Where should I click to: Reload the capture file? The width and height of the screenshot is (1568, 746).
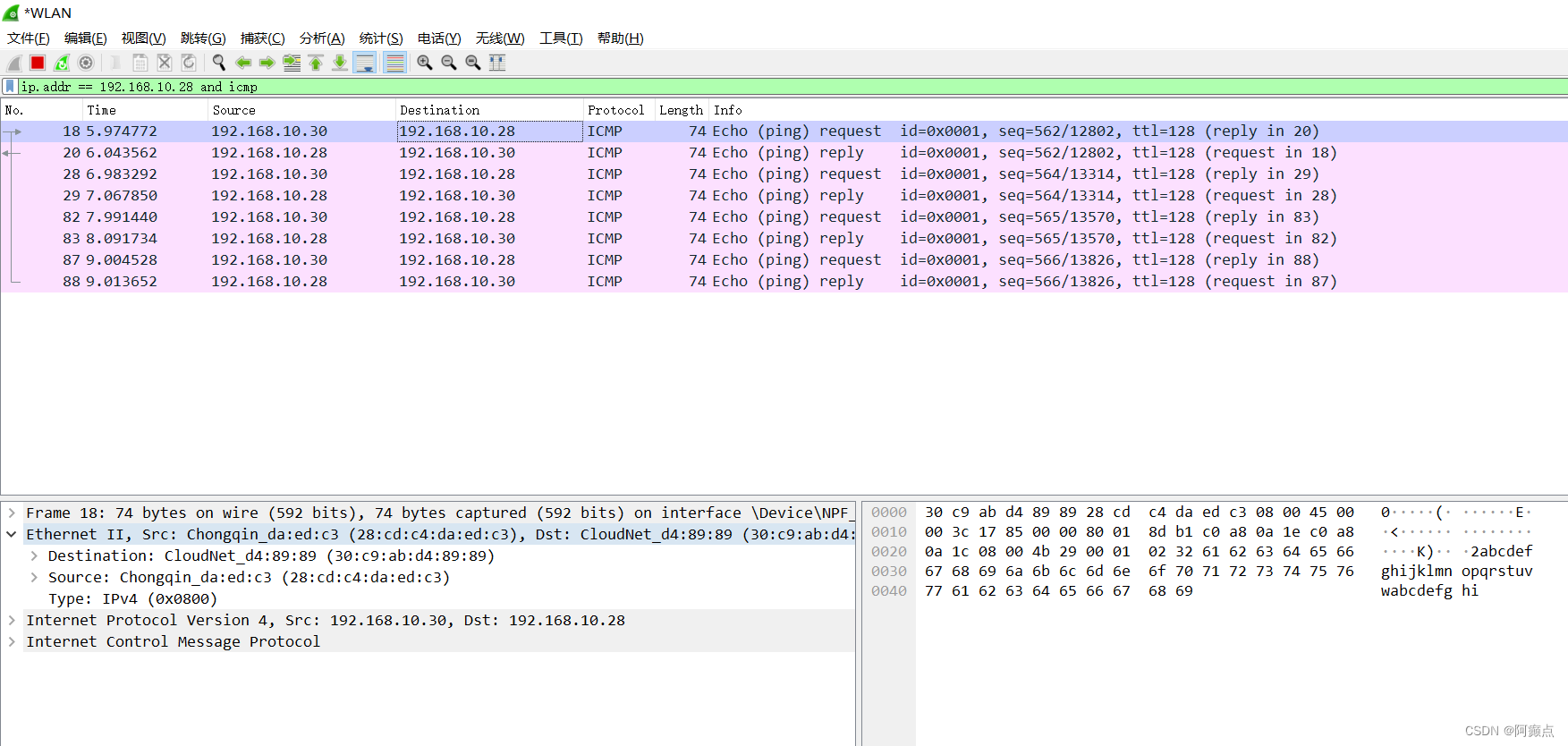(189, 63)
